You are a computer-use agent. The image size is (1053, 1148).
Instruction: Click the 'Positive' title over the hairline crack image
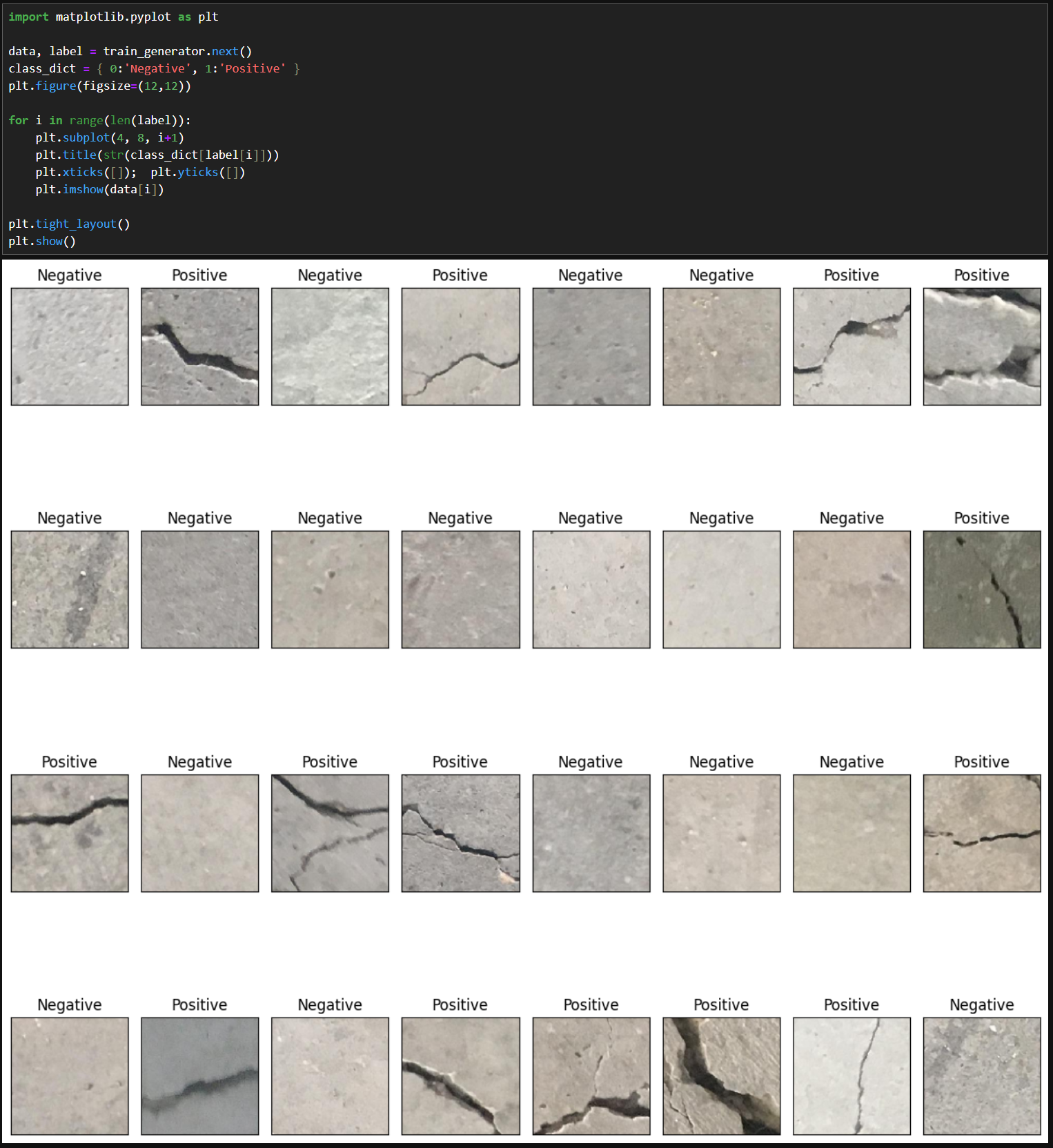[x=852, y=1005]
